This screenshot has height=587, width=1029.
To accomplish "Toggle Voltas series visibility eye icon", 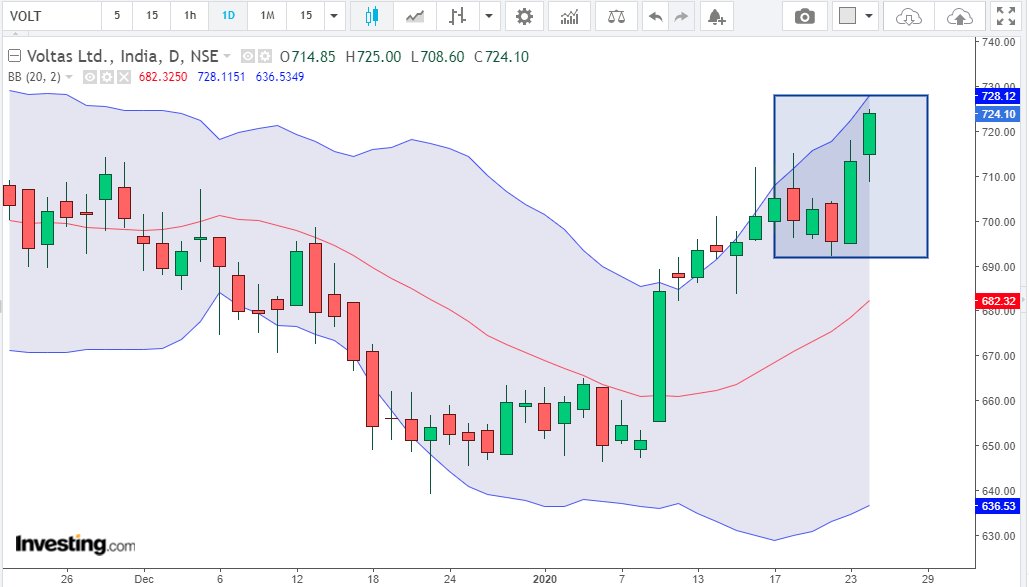I will pyautogui.click(x=247, y=56).
